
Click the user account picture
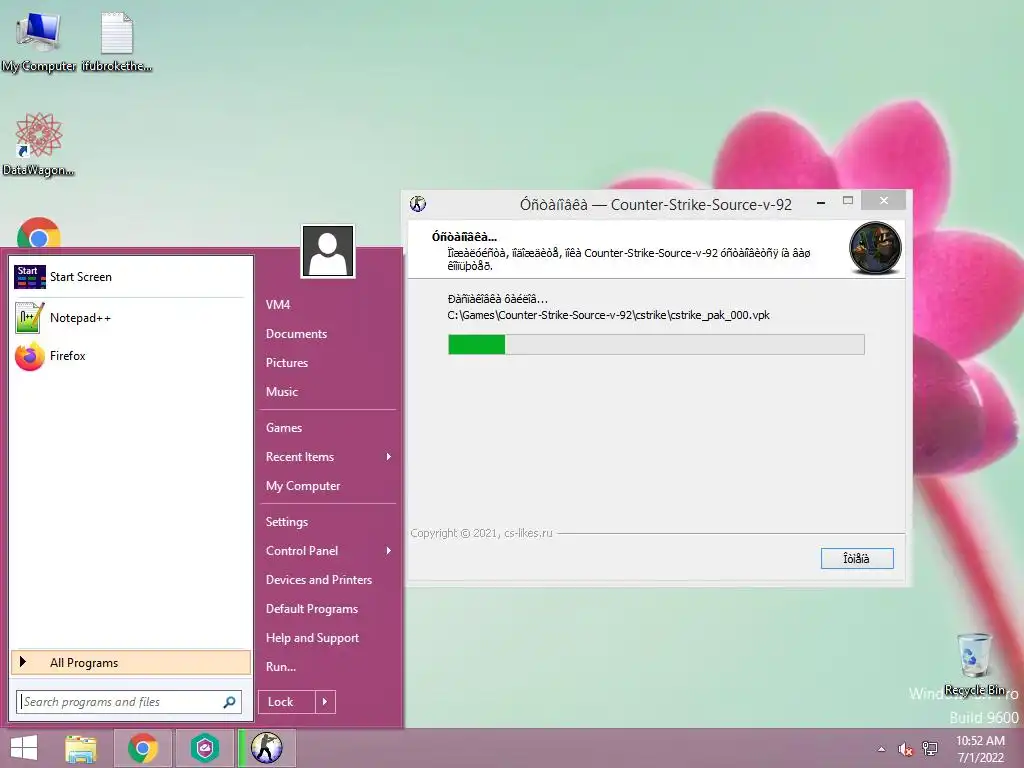tap(328, 251)
